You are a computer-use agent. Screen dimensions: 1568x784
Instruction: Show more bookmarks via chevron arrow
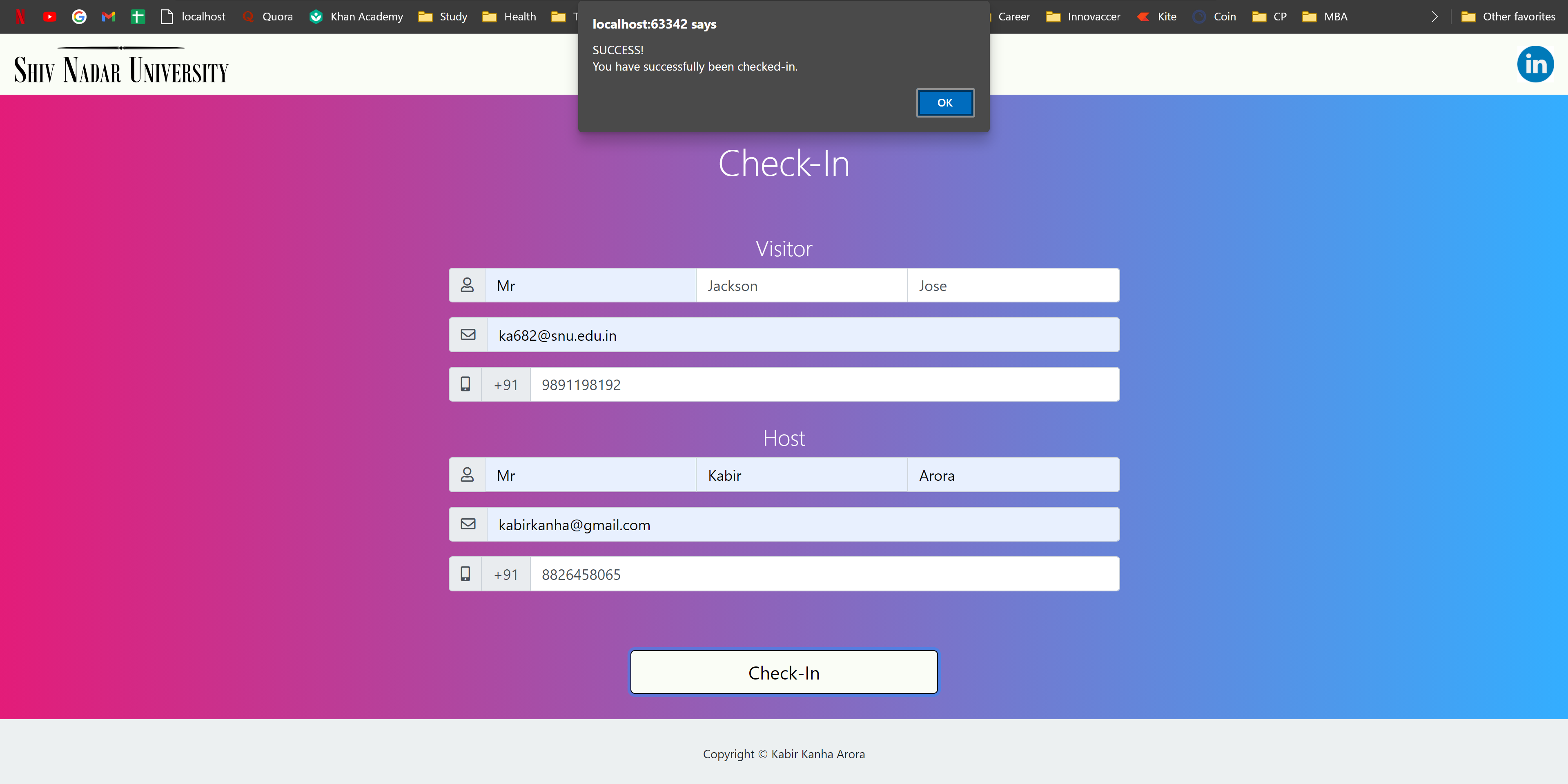click(1435, 16)
